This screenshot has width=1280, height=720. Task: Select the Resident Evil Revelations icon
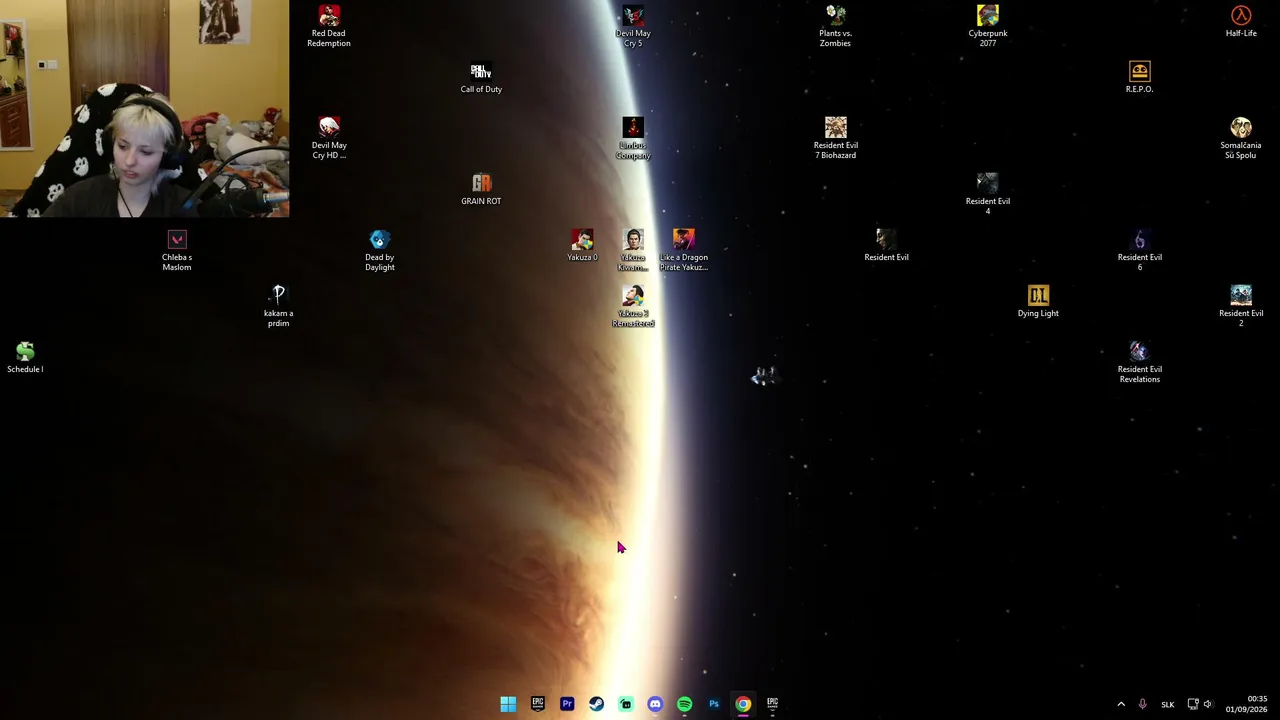[x=1139, y=362]
